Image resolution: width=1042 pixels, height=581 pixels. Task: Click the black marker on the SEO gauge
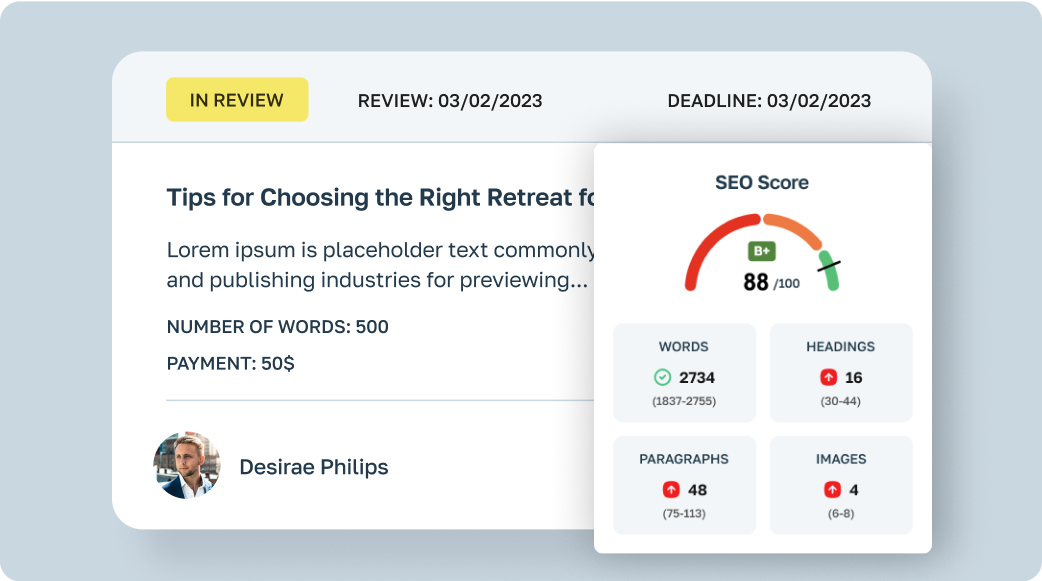click(829, 263)
